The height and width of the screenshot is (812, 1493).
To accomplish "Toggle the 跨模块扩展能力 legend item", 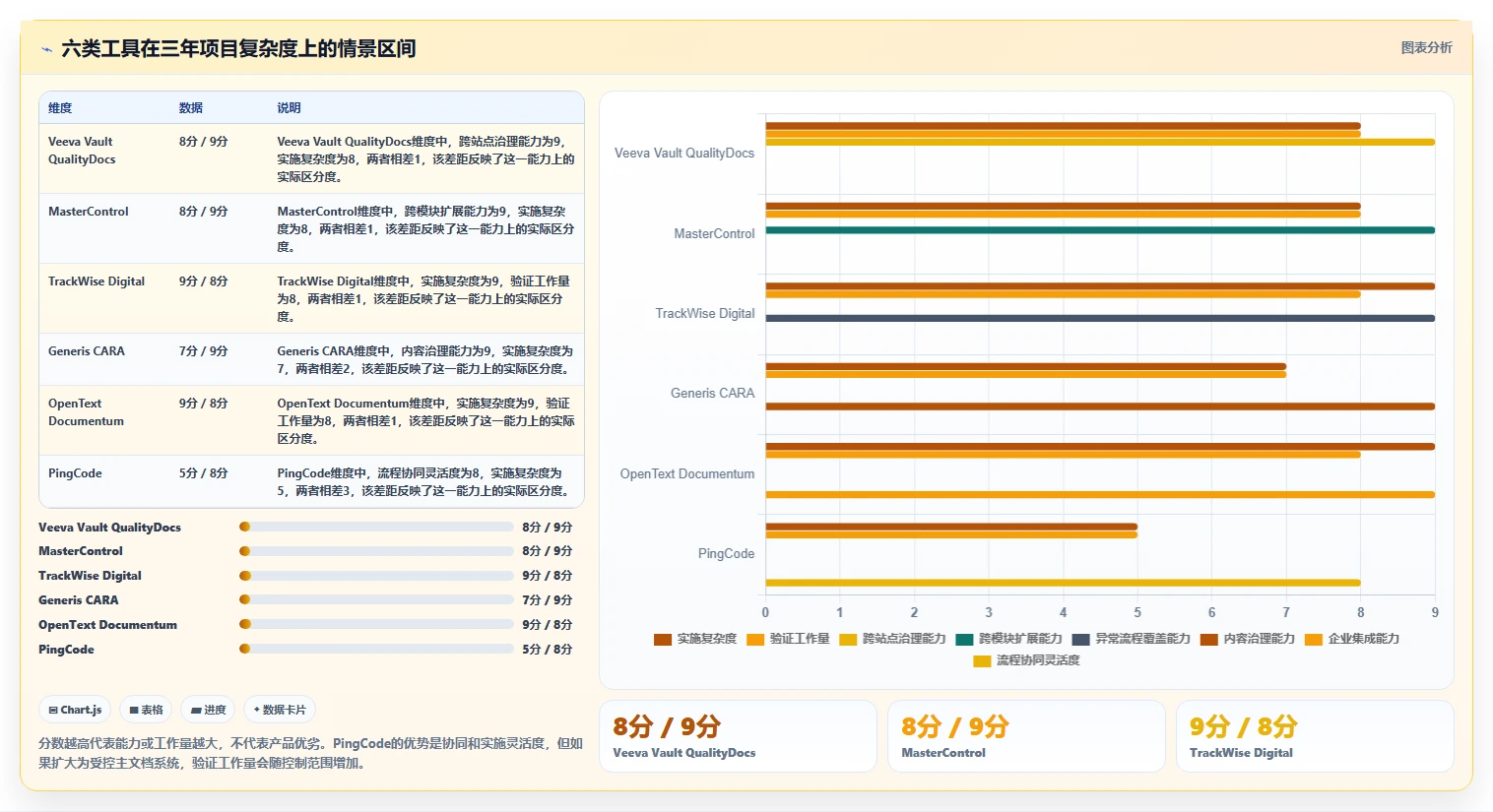I will click(1008, 639).
